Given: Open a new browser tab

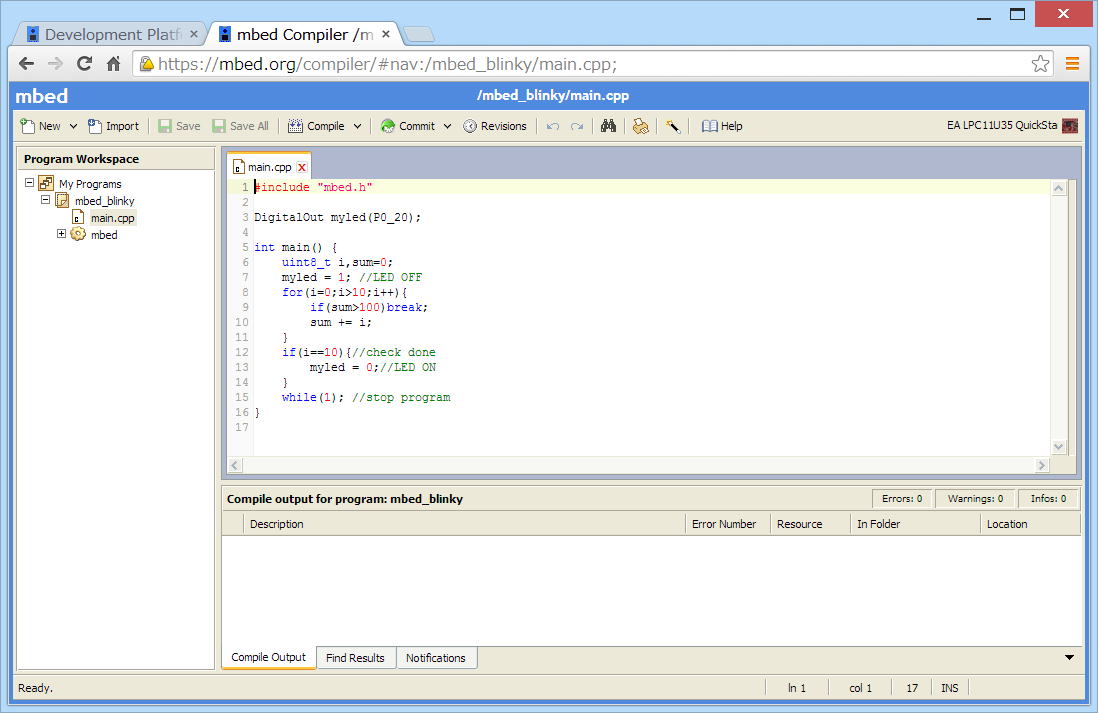Looking at the screenshot, I should click(x=419, y=34).
